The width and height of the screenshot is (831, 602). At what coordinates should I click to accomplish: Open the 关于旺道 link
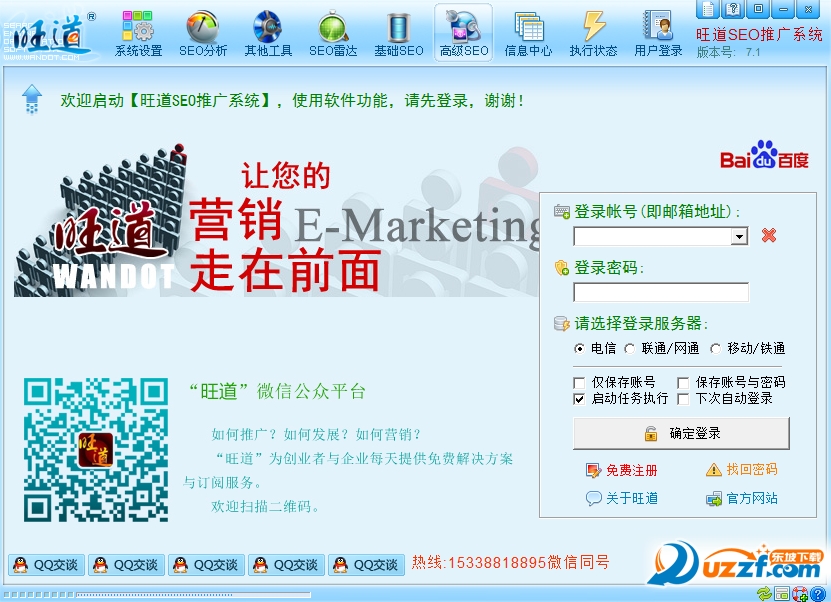(x=622, y=498)
